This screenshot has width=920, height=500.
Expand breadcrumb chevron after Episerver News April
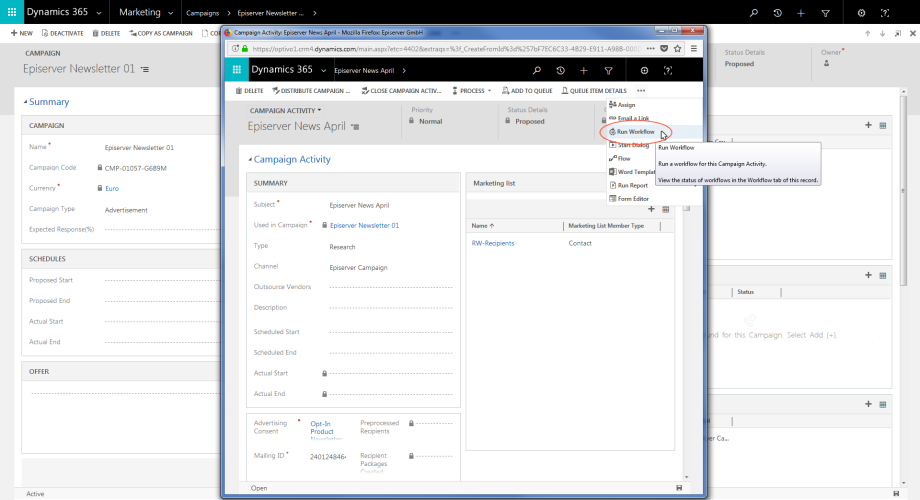click(x=404, y=70)
